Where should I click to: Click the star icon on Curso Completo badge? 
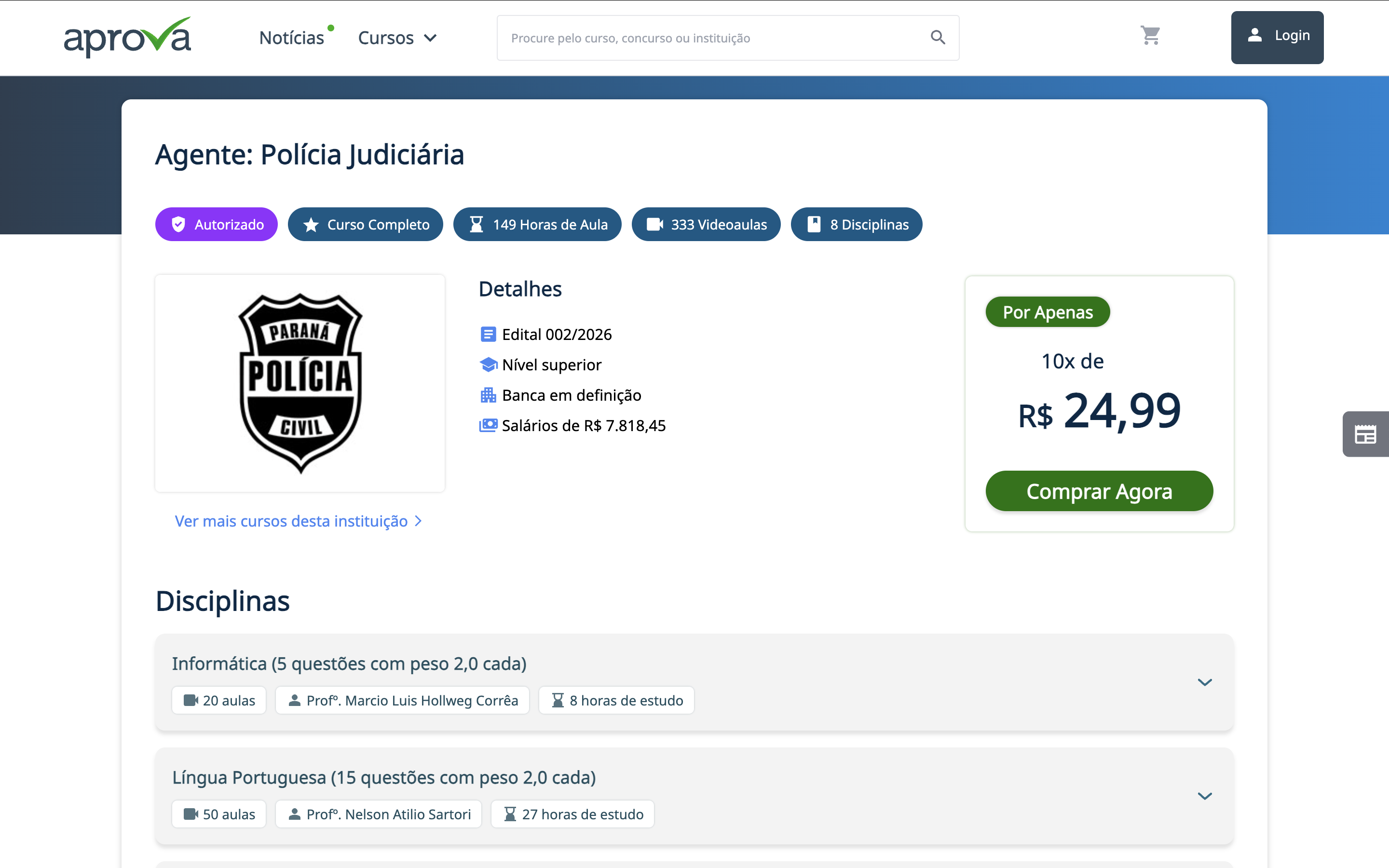tap(311, 224)
